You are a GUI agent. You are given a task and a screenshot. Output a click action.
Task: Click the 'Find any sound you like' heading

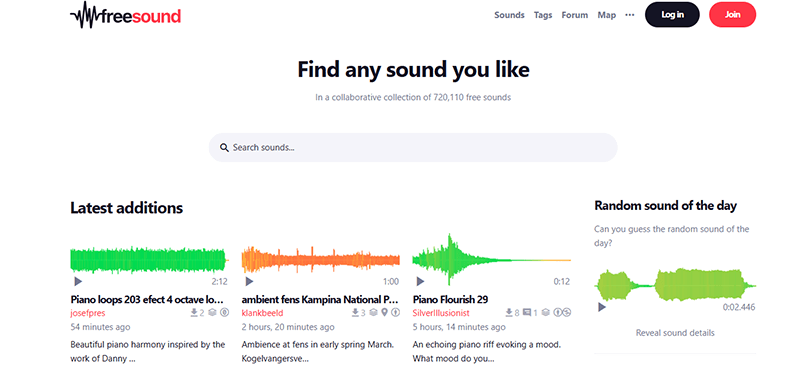click(x=413, y=69)
